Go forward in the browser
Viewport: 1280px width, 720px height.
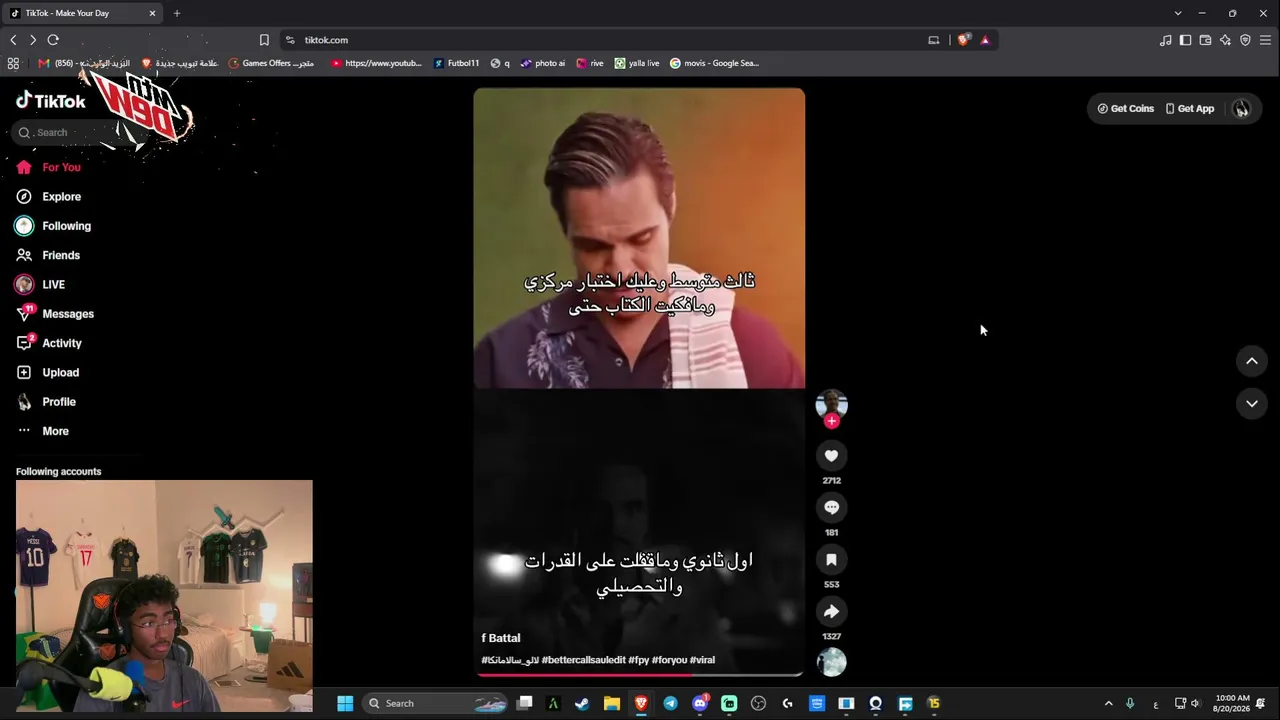[33, 40]
